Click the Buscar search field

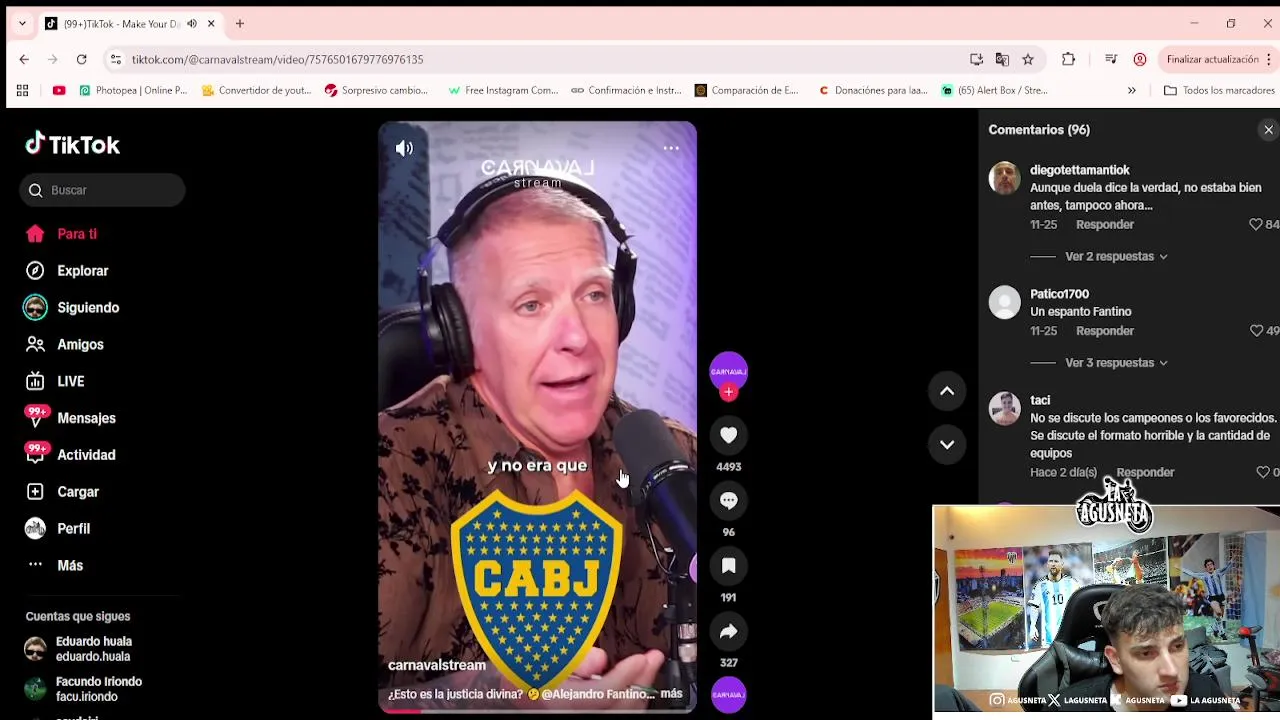tap(102, 190)
